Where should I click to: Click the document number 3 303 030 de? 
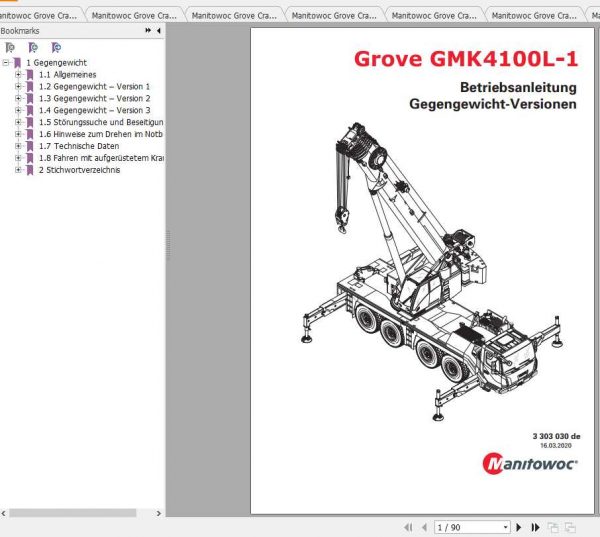point(556,436)
